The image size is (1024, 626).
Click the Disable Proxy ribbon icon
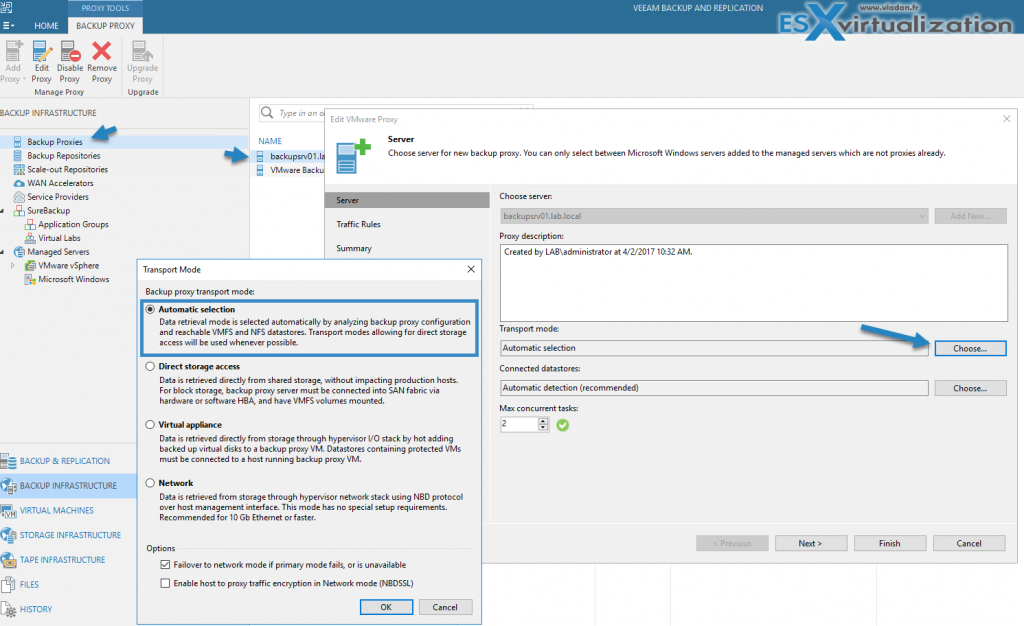[x=70, y=61]
